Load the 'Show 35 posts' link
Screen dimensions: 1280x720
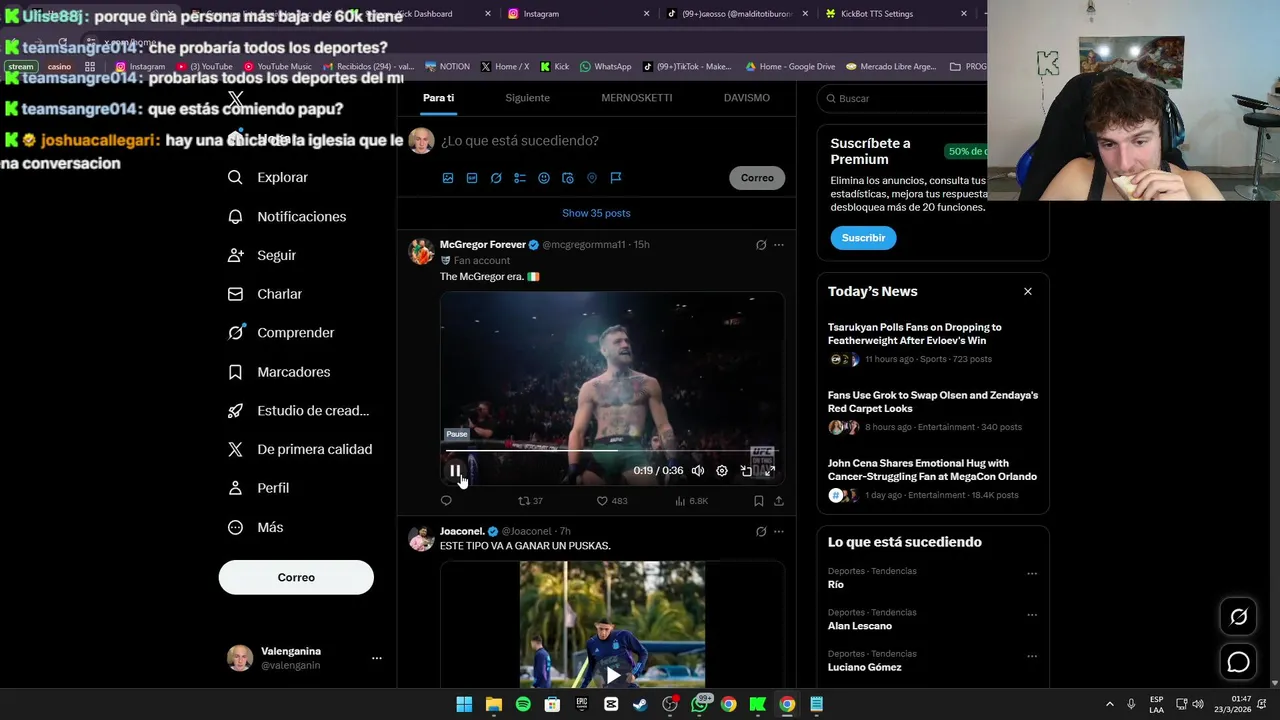tap(596, 213)
